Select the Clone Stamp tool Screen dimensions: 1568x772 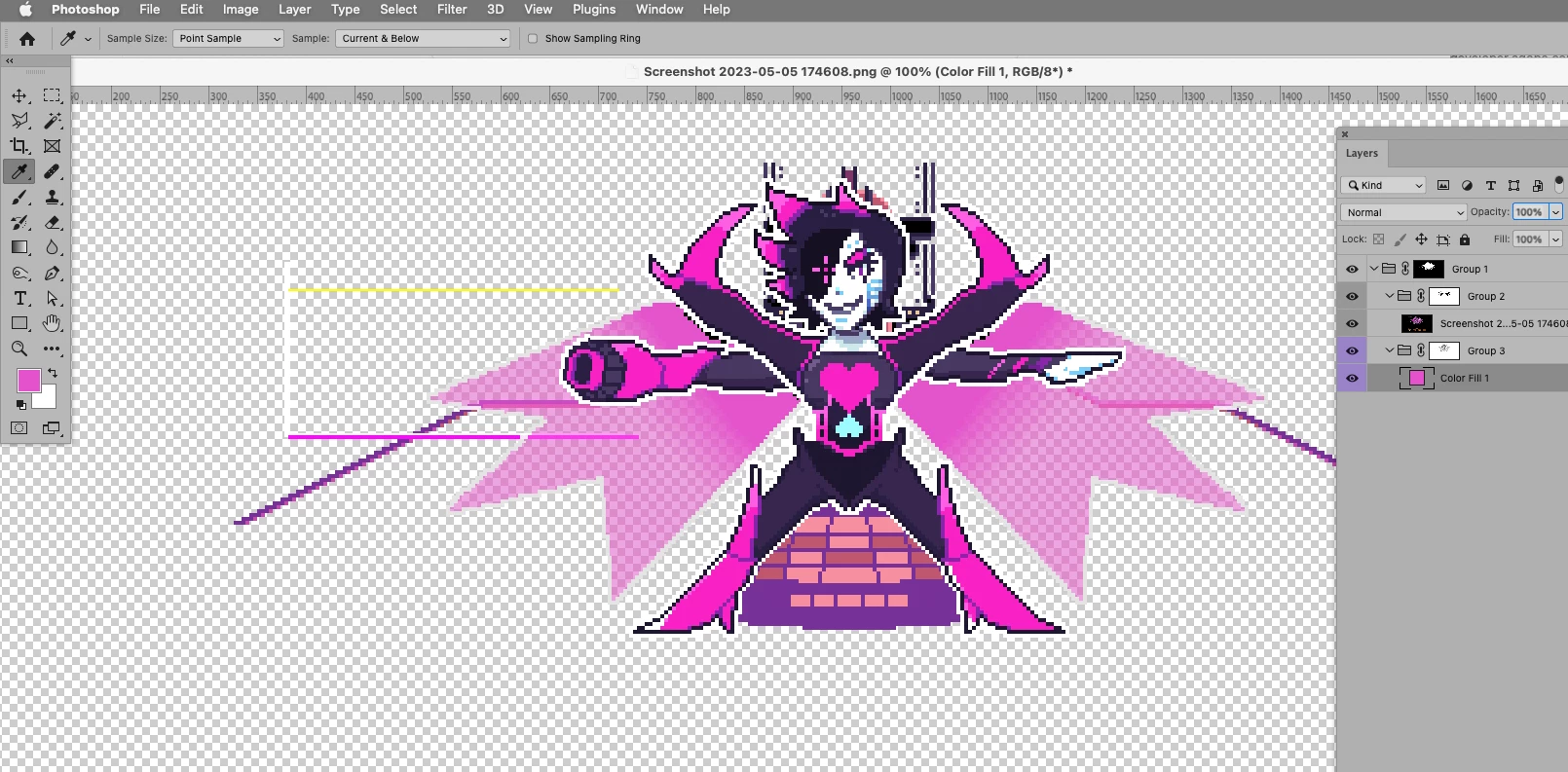click(x=53, y=197)
